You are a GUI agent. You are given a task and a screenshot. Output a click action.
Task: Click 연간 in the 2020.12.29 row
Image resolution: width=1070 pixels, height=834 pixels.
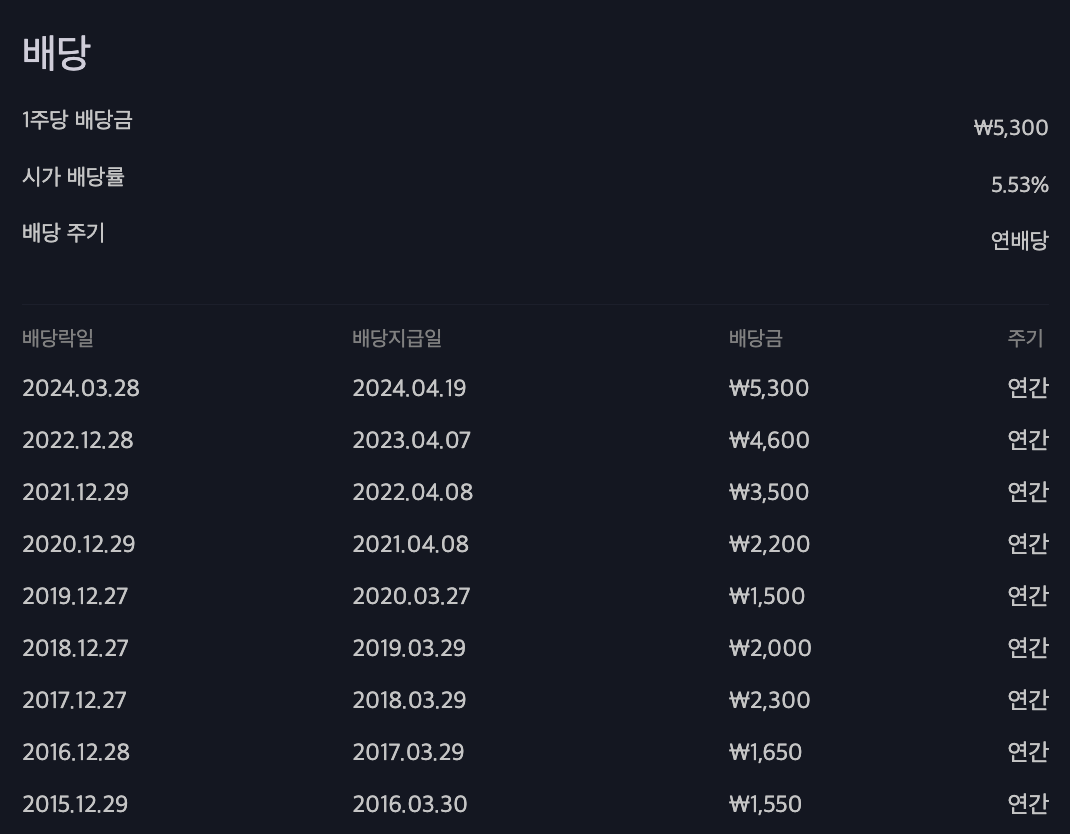[x=1028, y=544]
